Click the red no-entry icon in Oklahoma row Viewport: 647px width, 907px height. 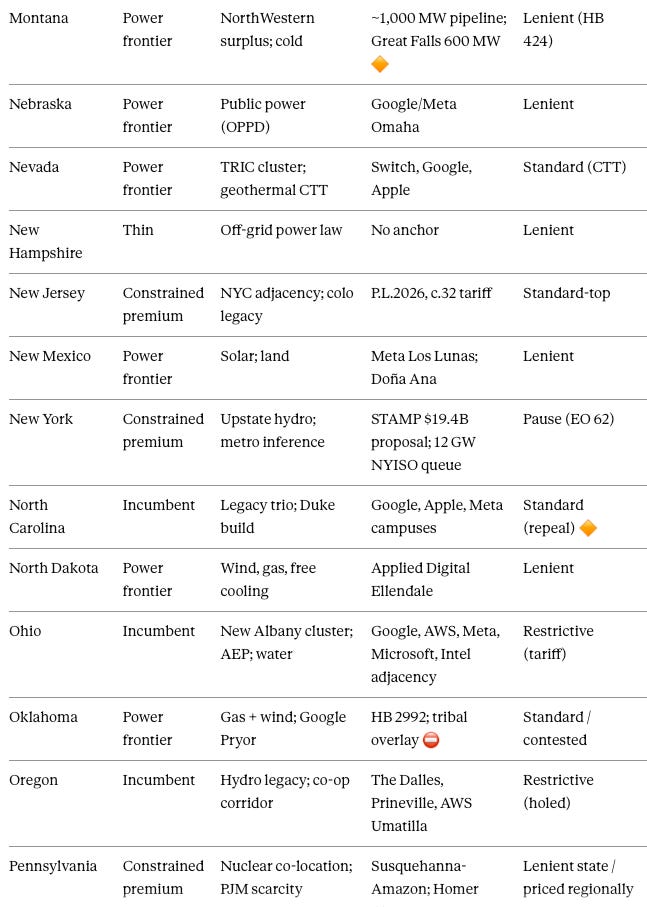pos(431,740)
